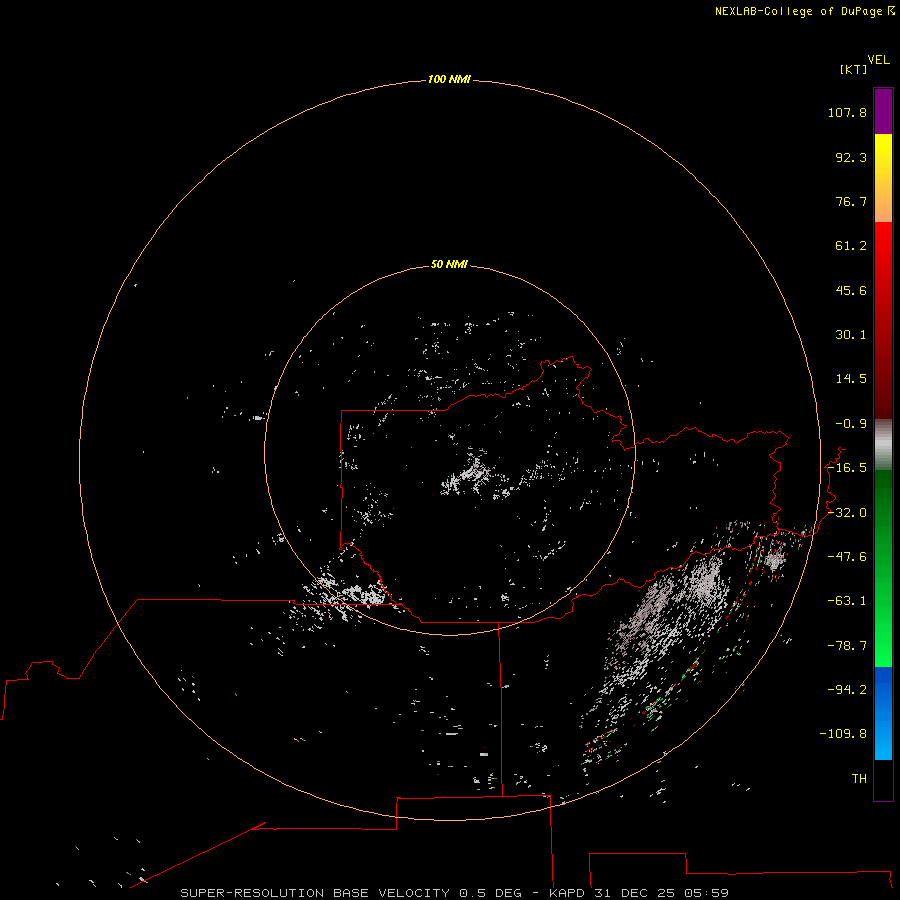Click the NEXLAB-College of DuPage label
The image size is (900, 900).
point(804,11)
